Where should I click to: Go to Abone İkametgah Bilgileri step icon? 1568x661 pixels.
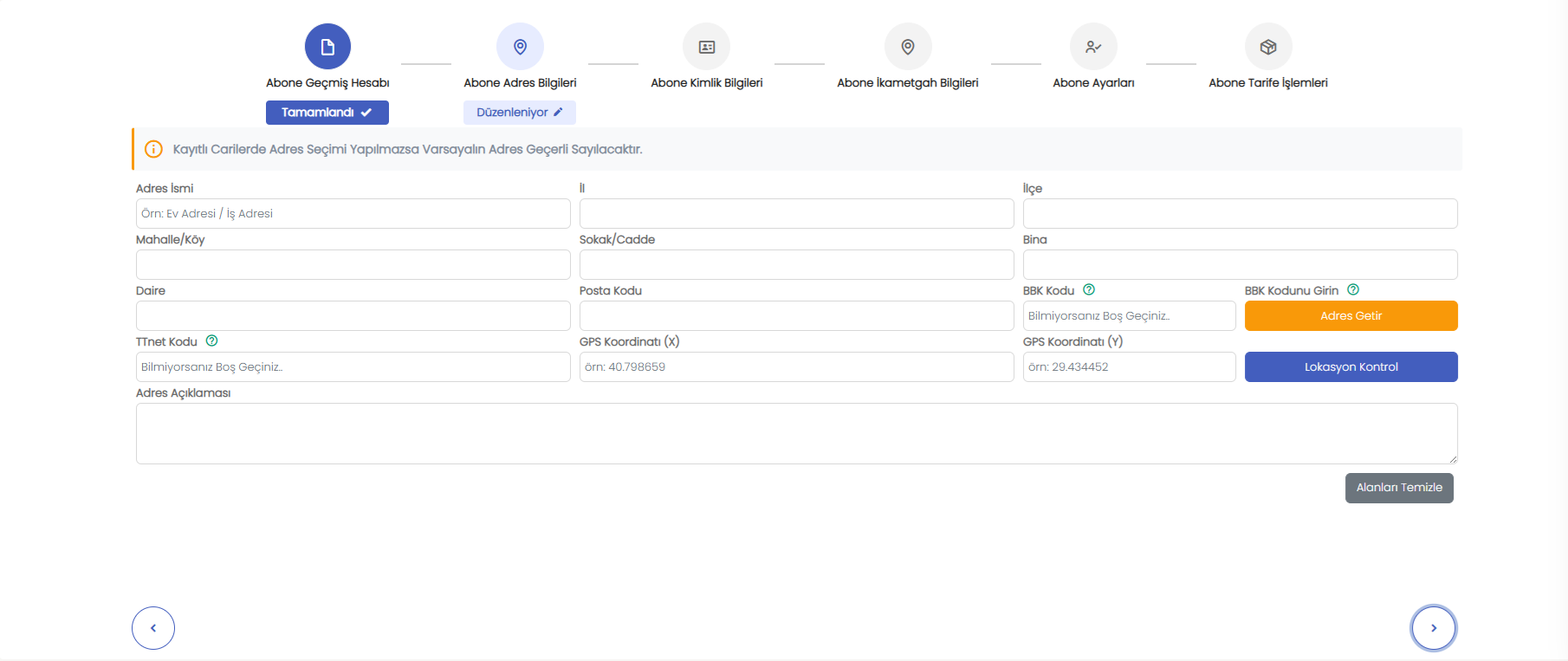(907, 47)
